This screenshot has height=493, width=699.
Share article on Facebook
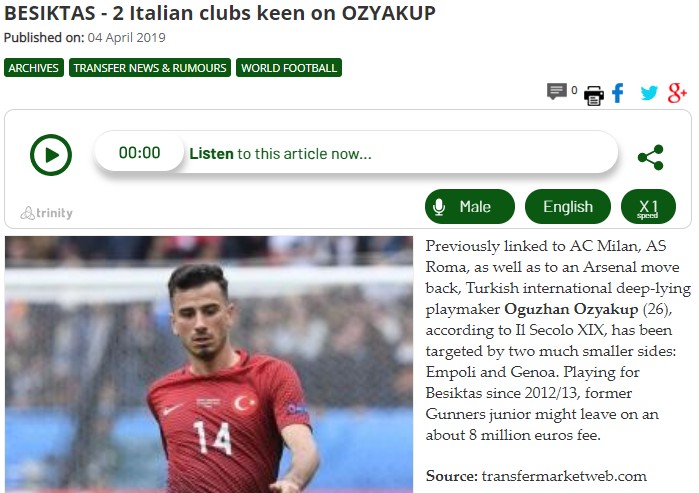click(x=618, y=93)
